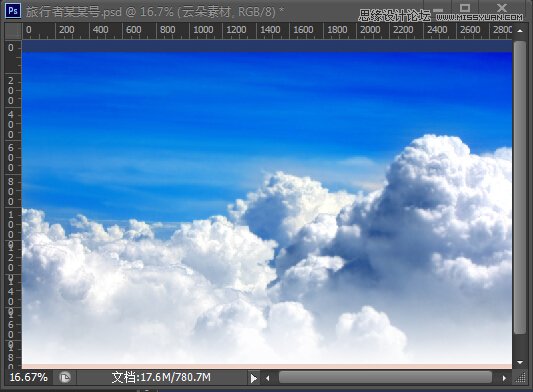
Task: Click the ruler origin corner box
Action: (x=13, y=31)
